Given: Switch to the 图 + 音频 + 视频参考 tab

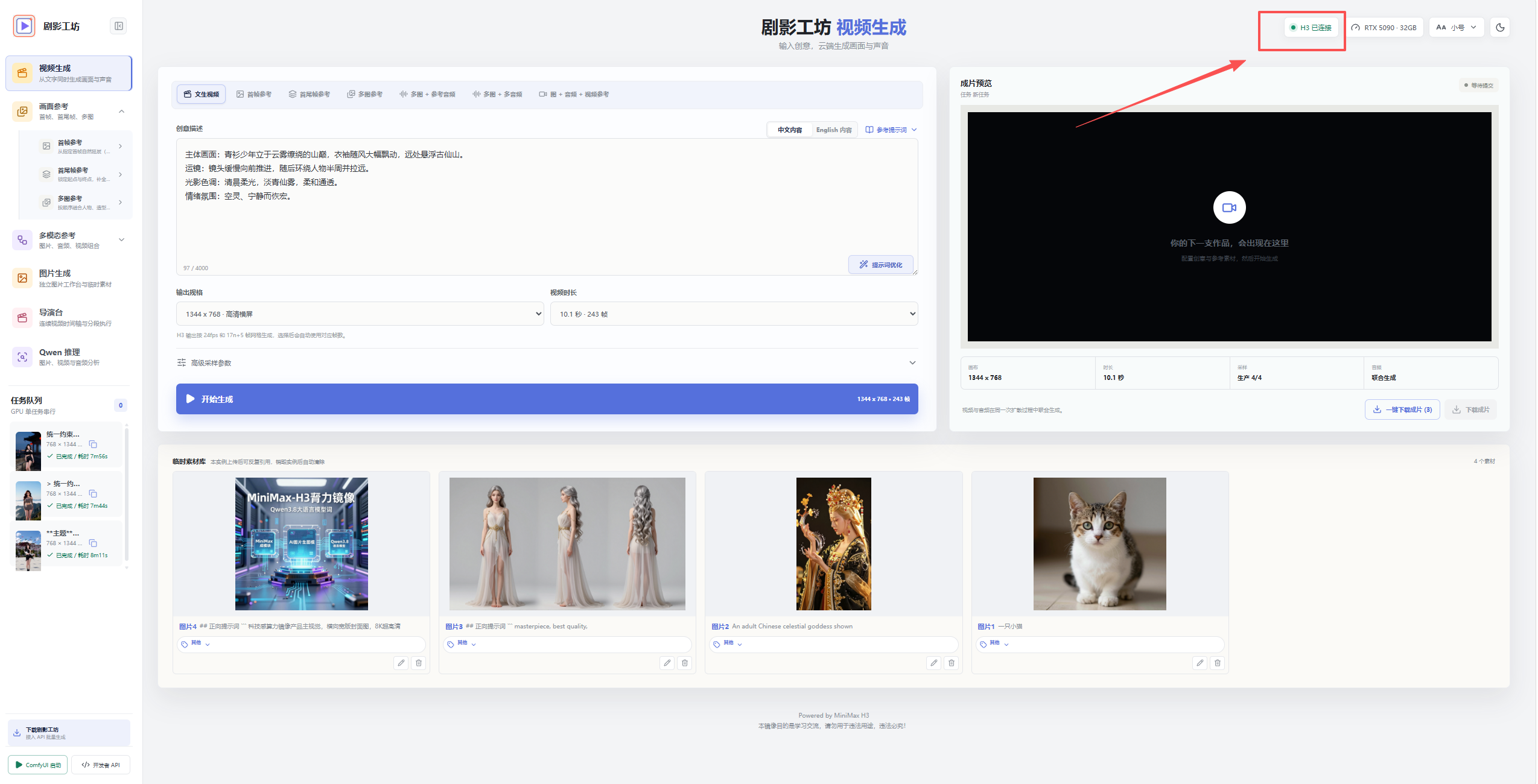Looking at the screenshot, I should click(574, 94).
